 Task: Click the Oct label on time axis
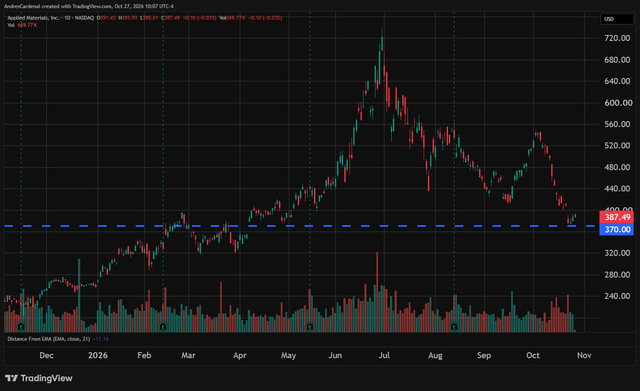533,355
